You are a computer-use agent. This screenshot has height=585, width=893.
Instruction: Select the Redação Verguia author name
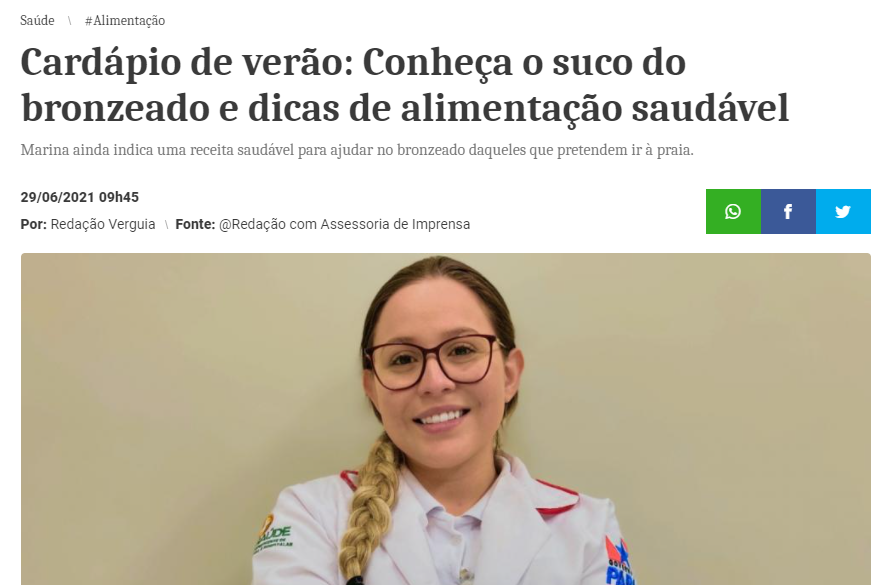pos(103,224)
